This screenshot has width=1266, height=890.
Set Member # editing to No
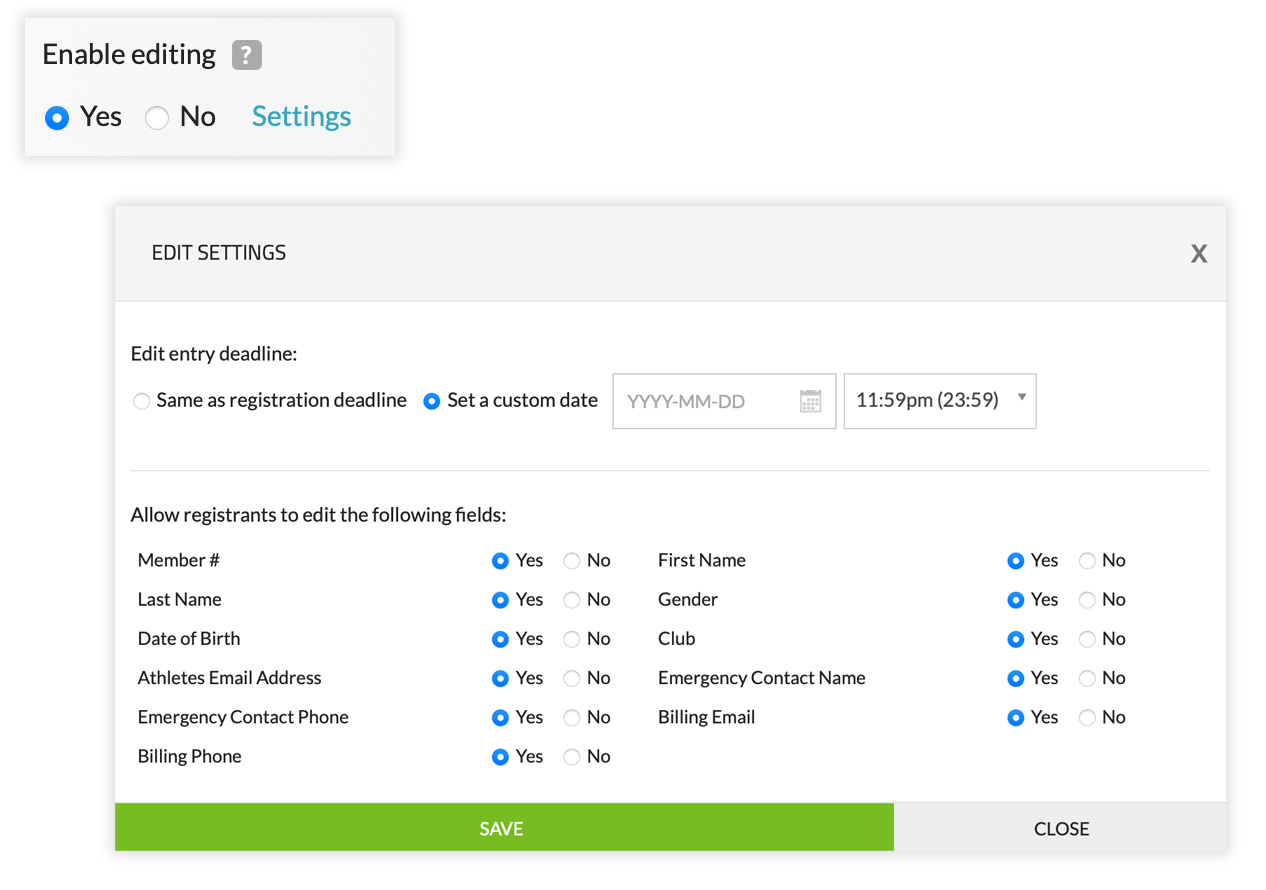point(572,561)
